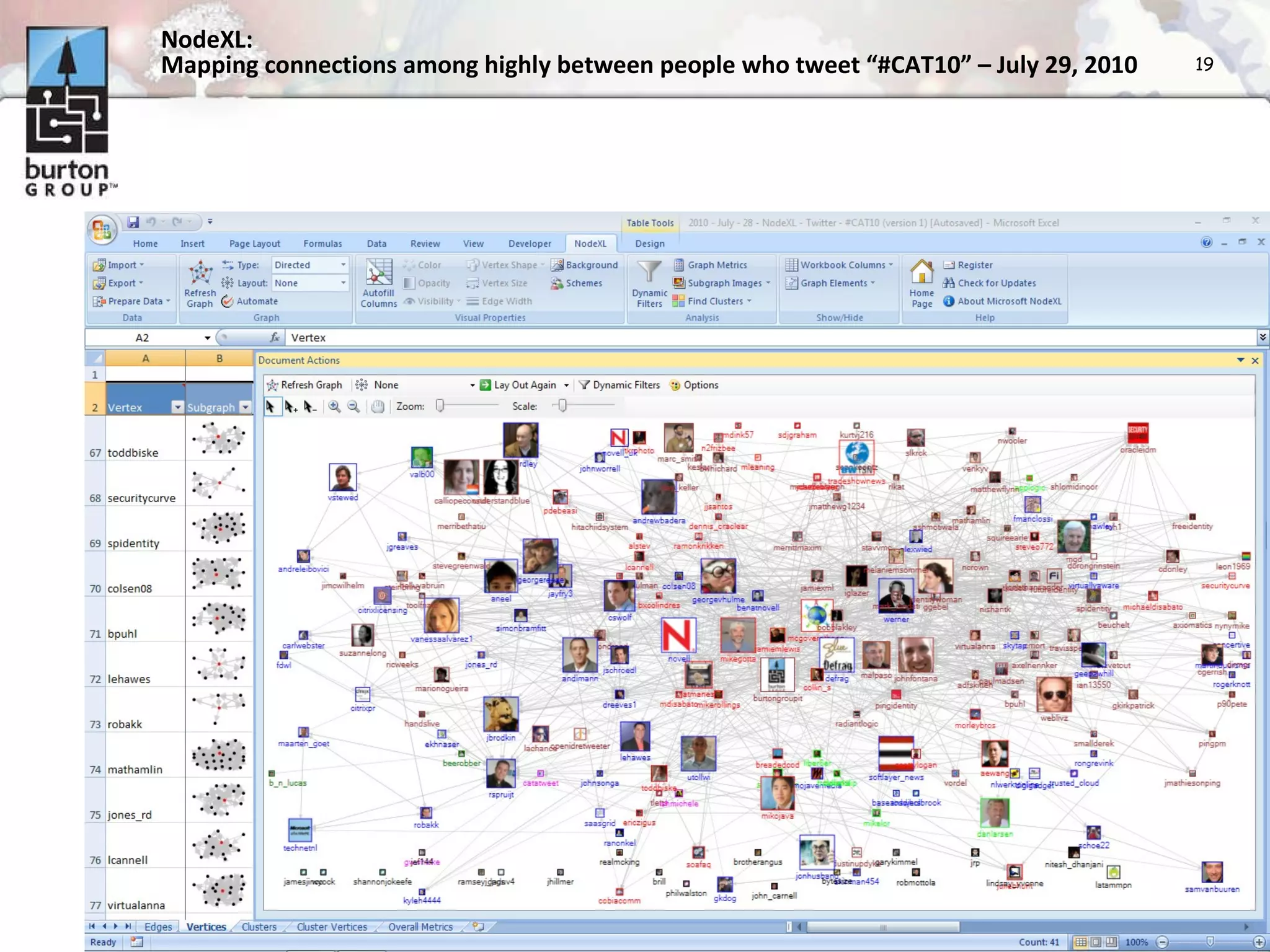
Task: Click the Schemes icon
Action: [x=556, y=283]
